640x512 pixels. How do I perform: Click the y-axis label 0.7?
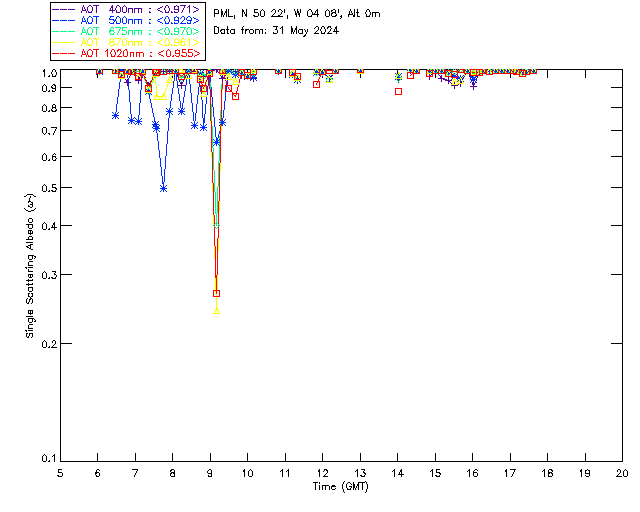point(49,131)
